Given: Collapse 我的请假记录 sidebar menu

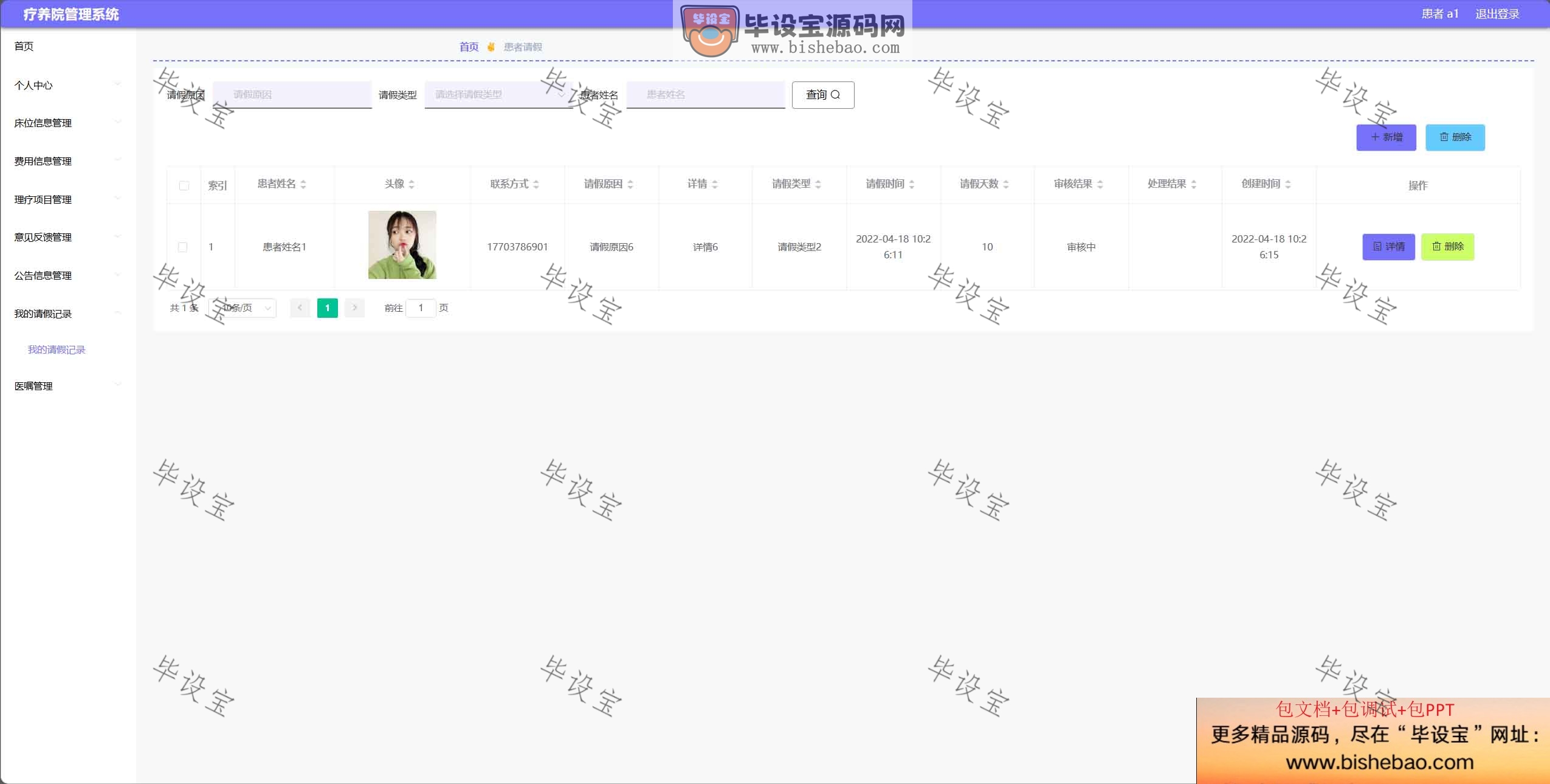Looking at the screenshot, I should [67, 314].
